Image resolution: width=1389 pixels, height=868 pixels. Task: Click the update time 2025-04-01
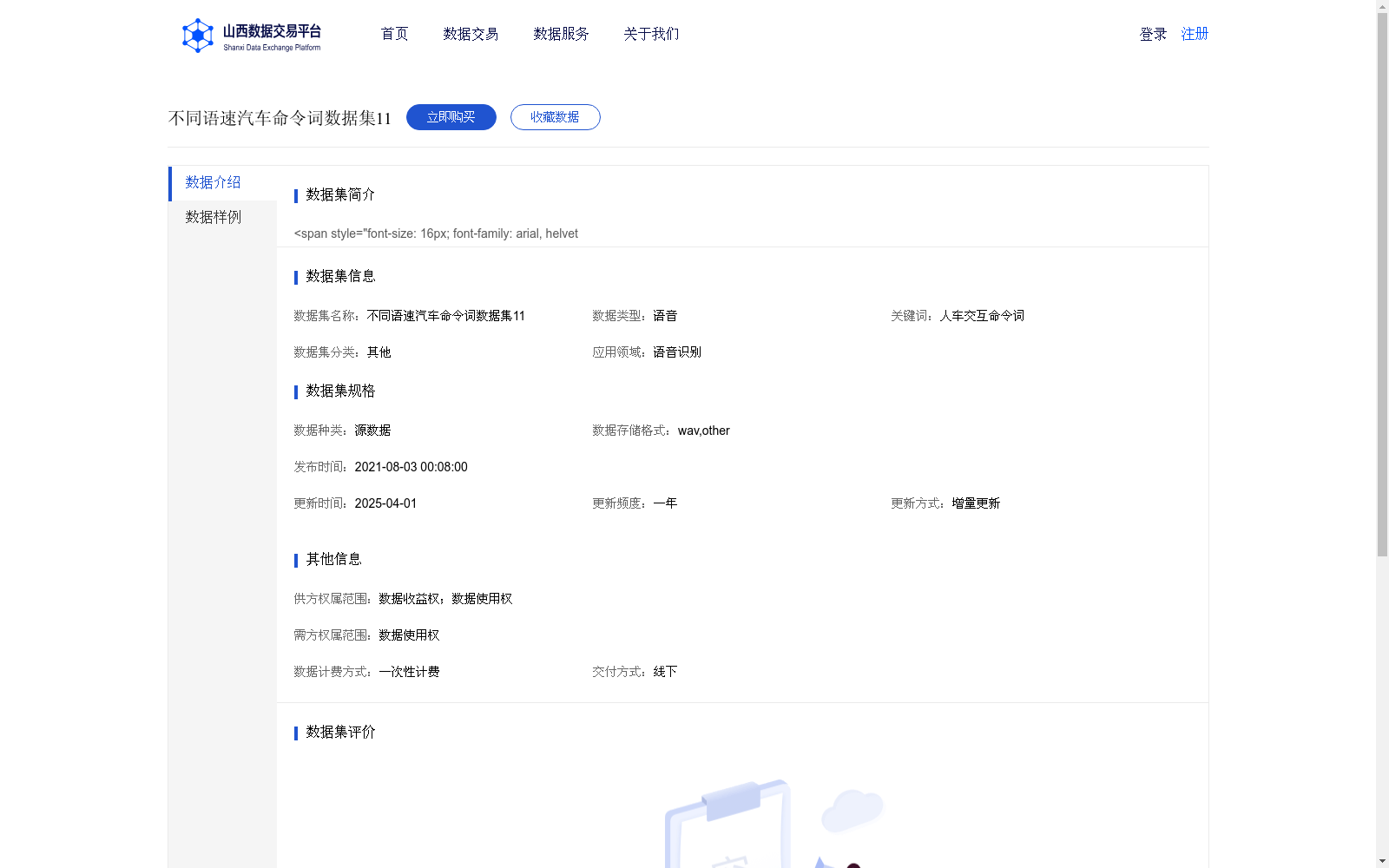click(x=385, y=503)
